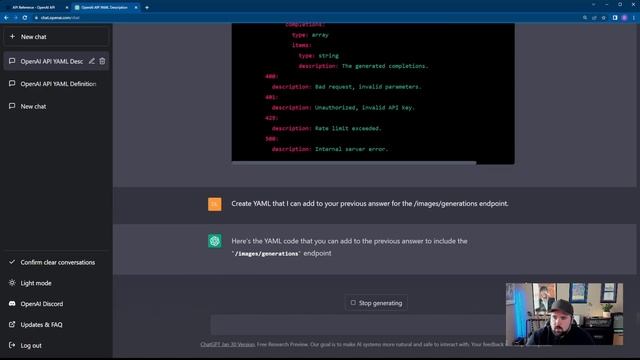The width and height of the screenshot is (640, 360).
Task: Open Updates & FAQ
Action: click(56, 324)
